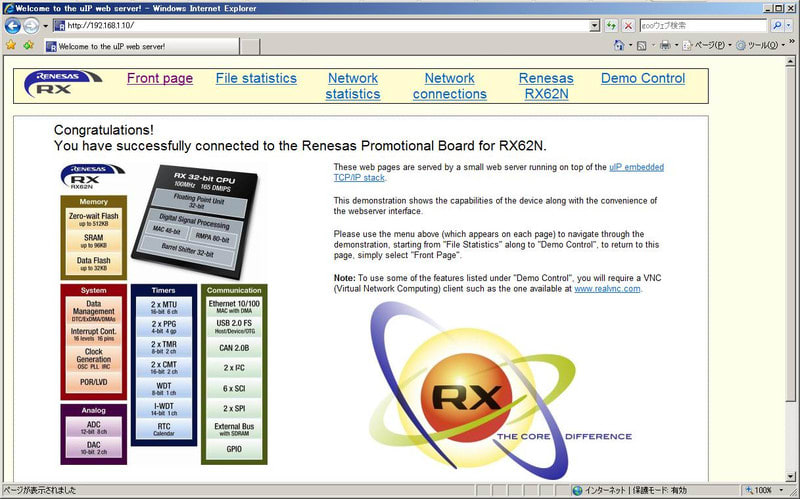Screen dimensions: 800x499
Task: Expand the feeds dropdown arrow
Action: pyautogui.click(x=653, y=45)
